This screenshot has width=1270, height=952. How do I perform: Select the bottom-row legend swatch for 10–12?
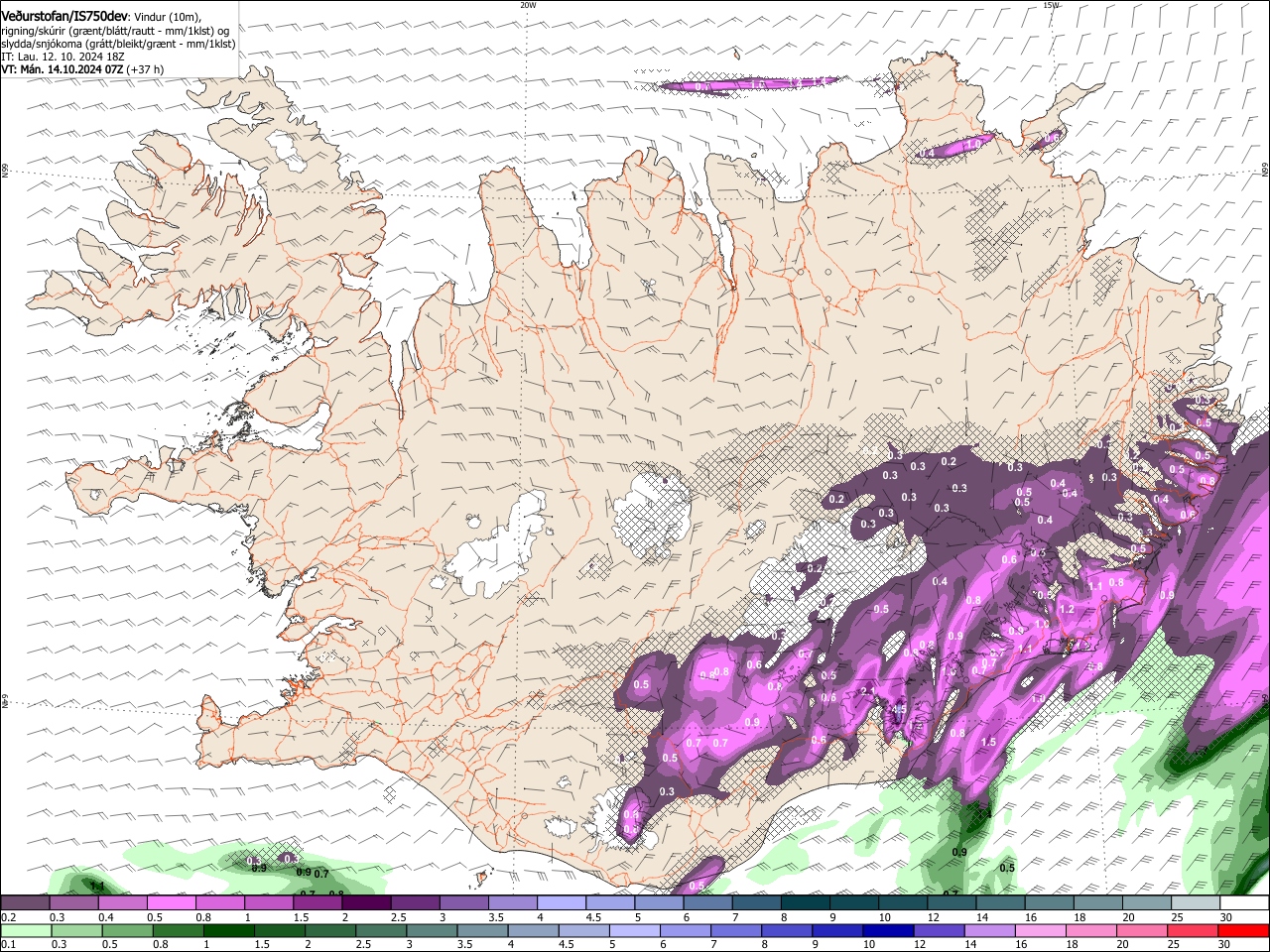click(889, 931)
